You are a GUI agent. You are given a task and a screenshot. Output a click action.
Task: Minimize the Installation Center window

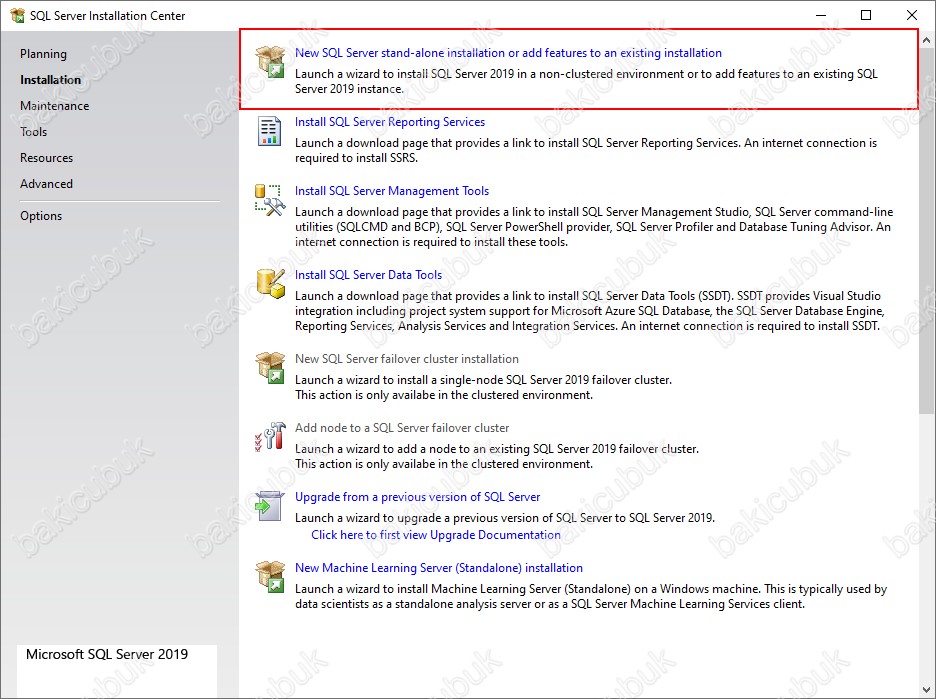click(x=821, y=16)
